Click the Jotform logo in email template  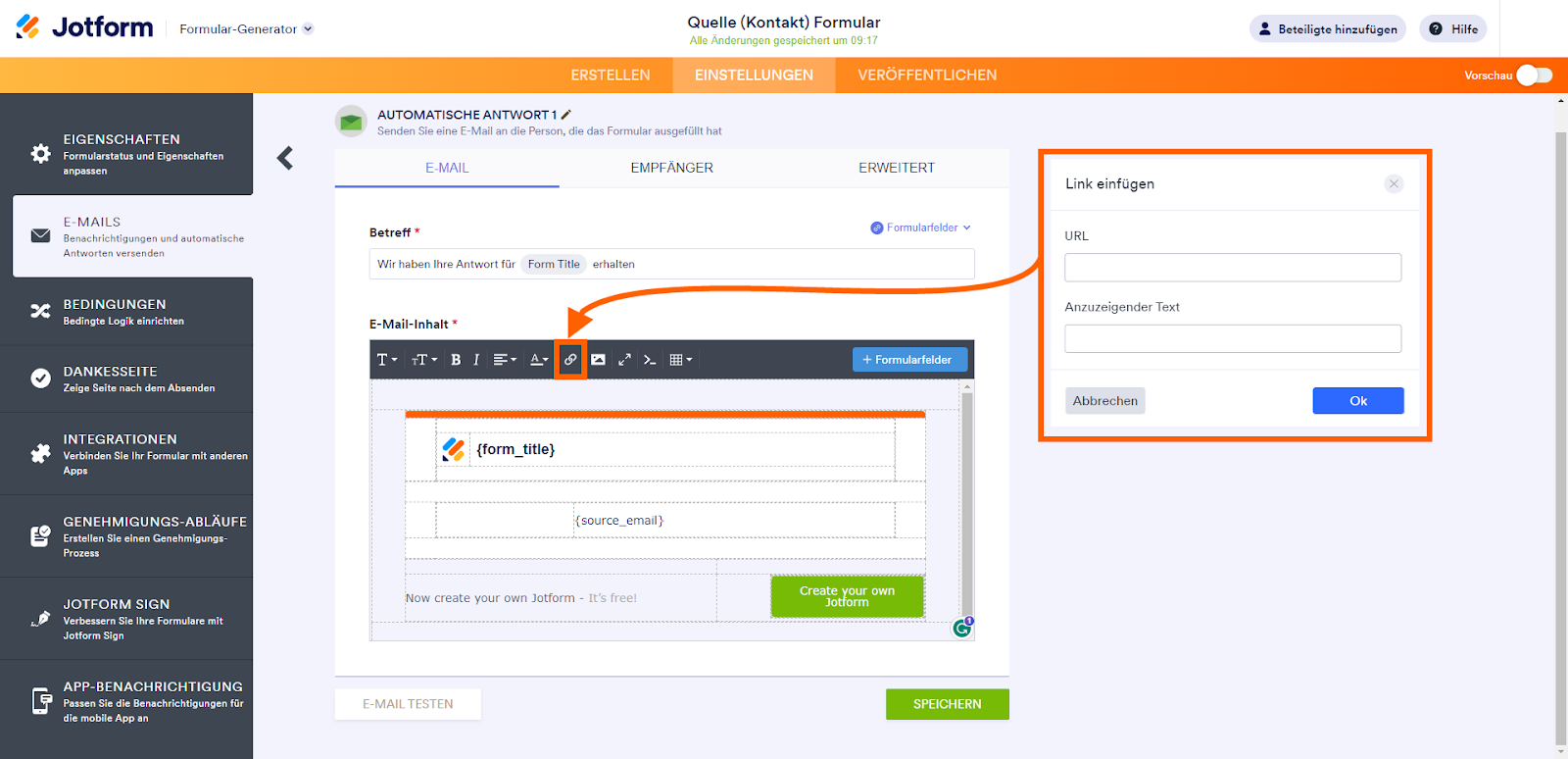(x=453, y=449)
